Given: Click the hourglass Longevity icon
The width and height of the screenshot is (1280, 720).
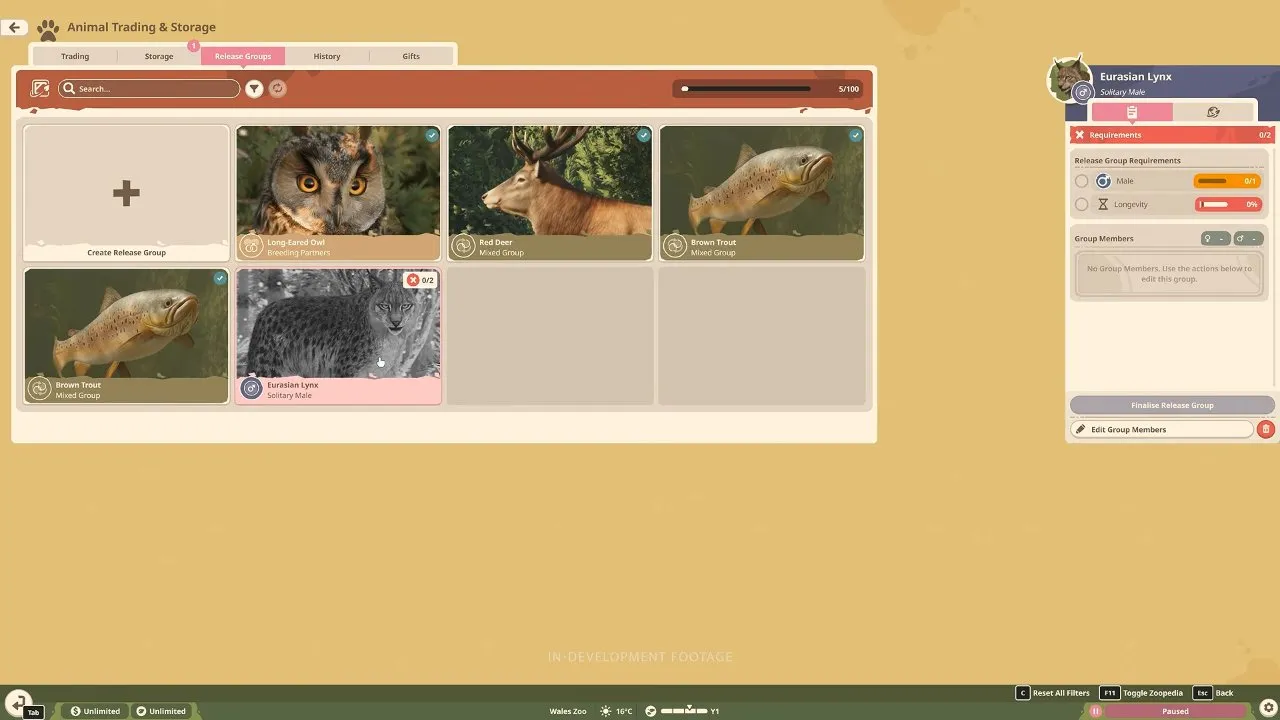Looking at the screenshot, I should (x=1103, y=204).
